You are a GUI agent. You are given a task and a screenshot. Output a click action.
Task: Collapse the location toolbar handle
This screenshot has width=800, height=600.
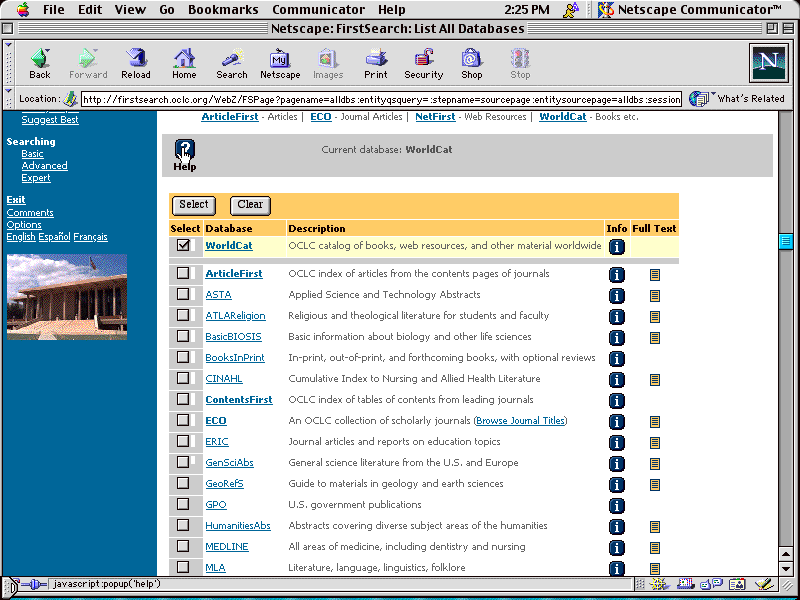[8, 98]
